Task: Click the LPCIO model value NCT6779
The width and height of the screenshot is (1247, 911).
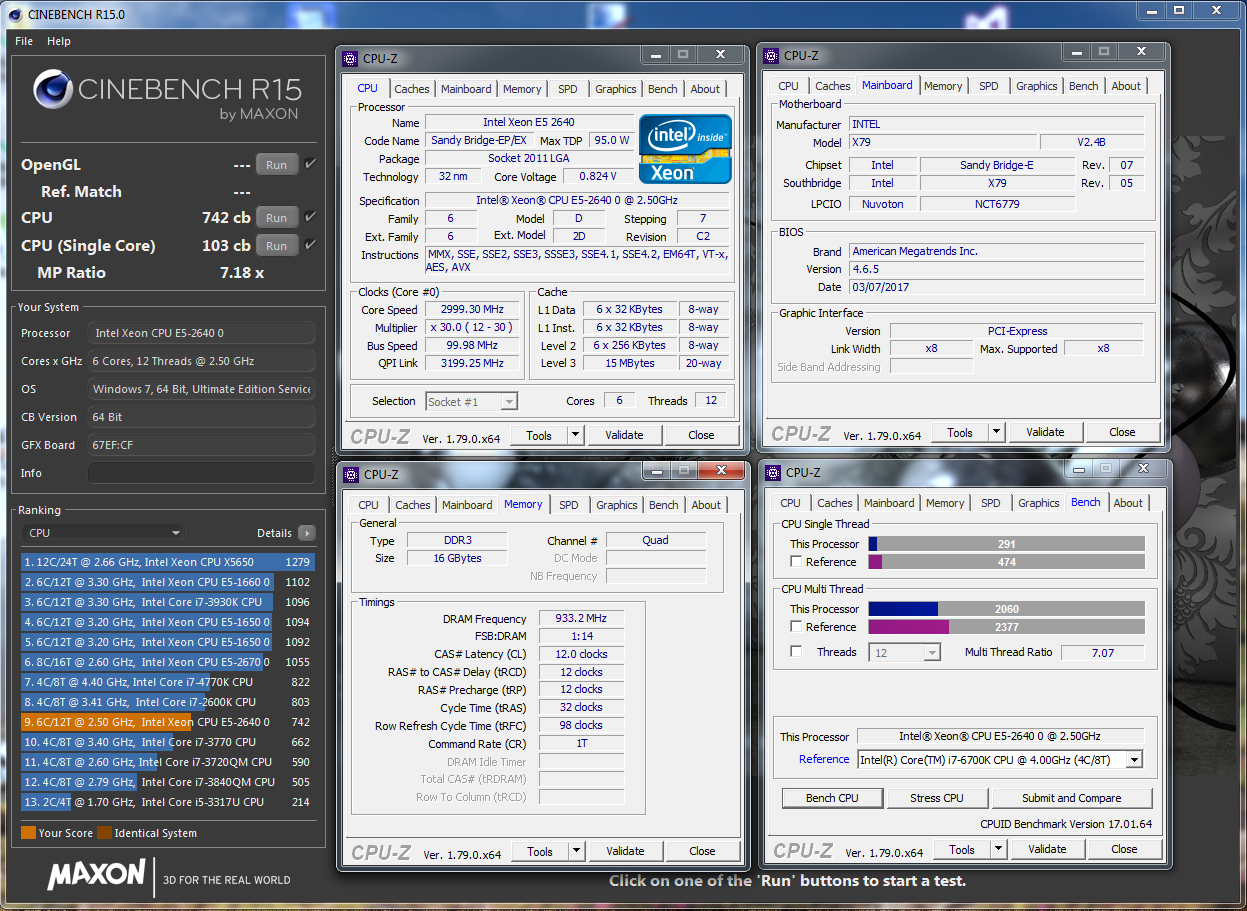Action: [x=997, y=203]
